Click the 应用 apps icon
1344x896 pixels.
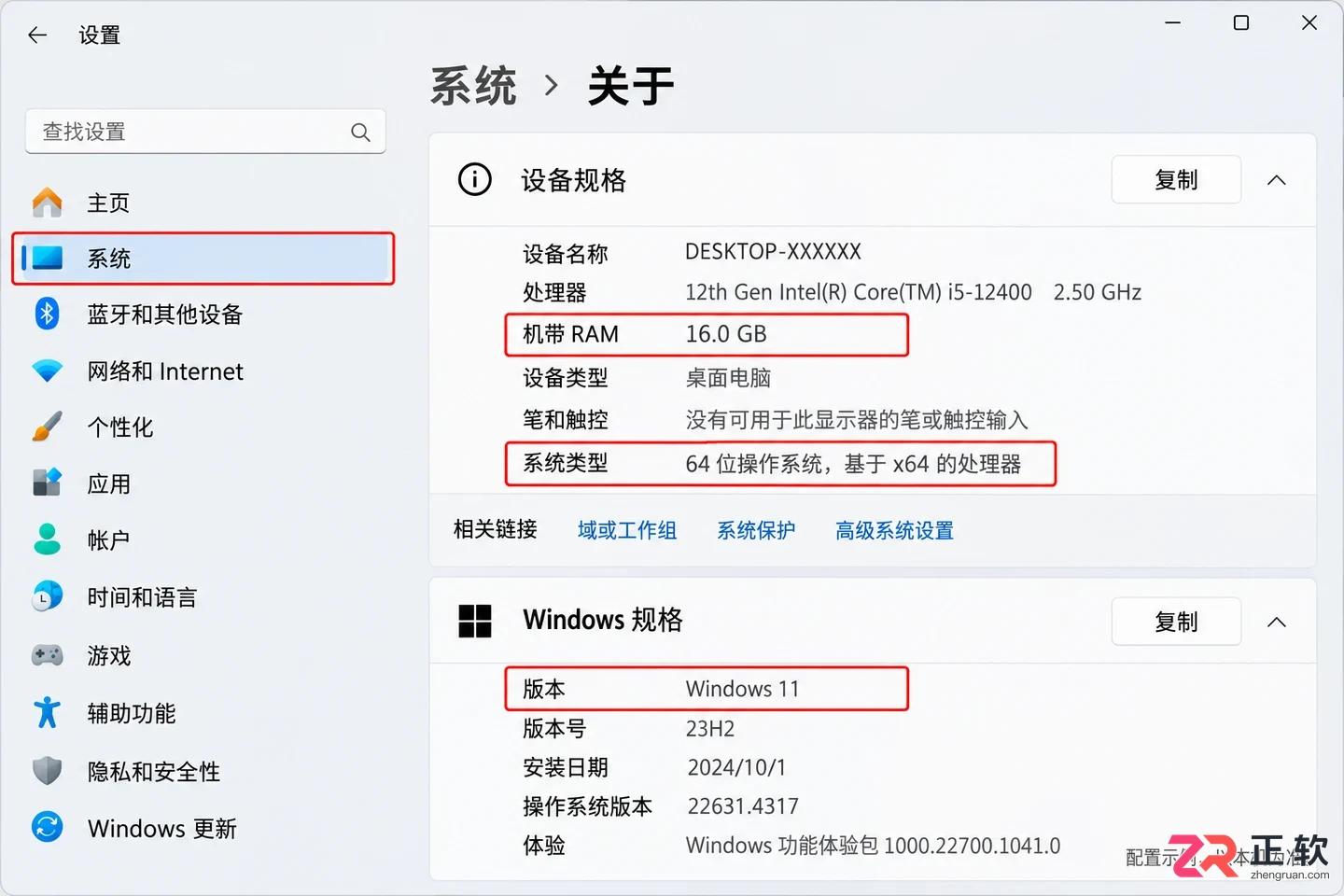(x=47, y=483)
